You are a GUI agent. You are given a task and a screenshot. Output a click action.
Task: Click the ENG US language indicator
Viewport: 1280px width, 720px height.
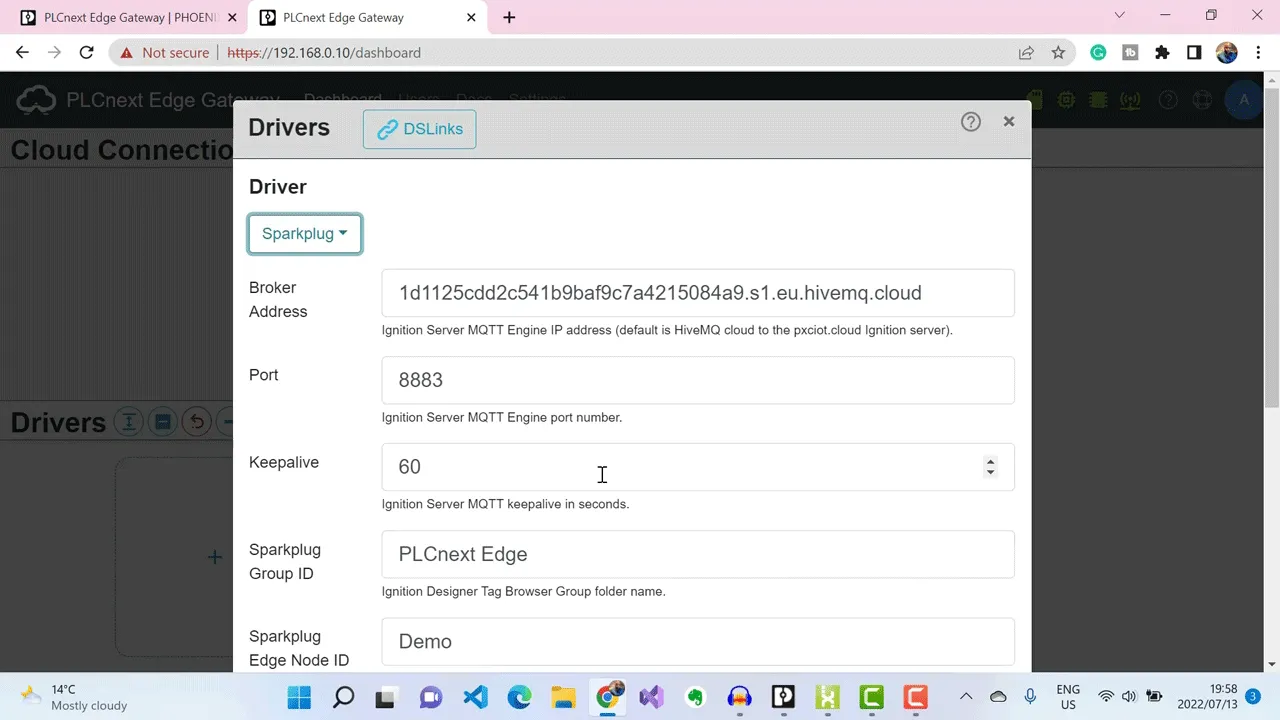1068,697
